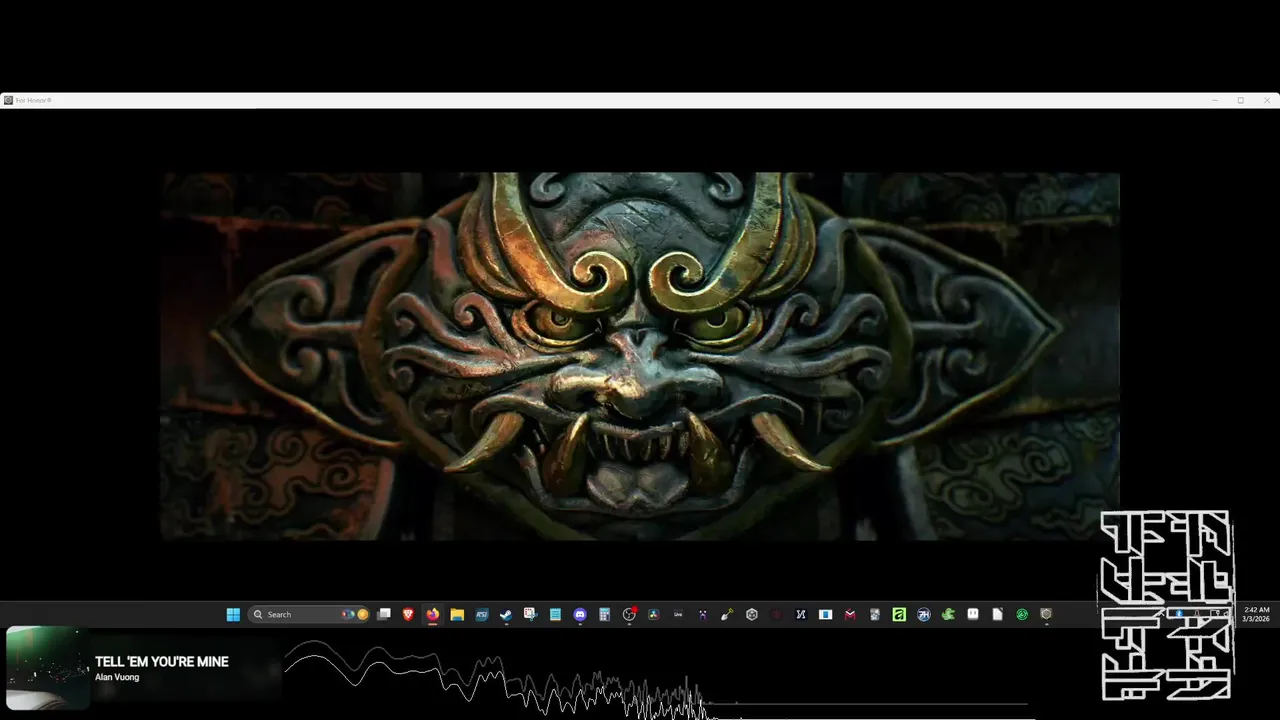Click the album art thumbnail for Tell 'Em You're Mine
This screenshot has width=1280, height=720.
(47, 668)
